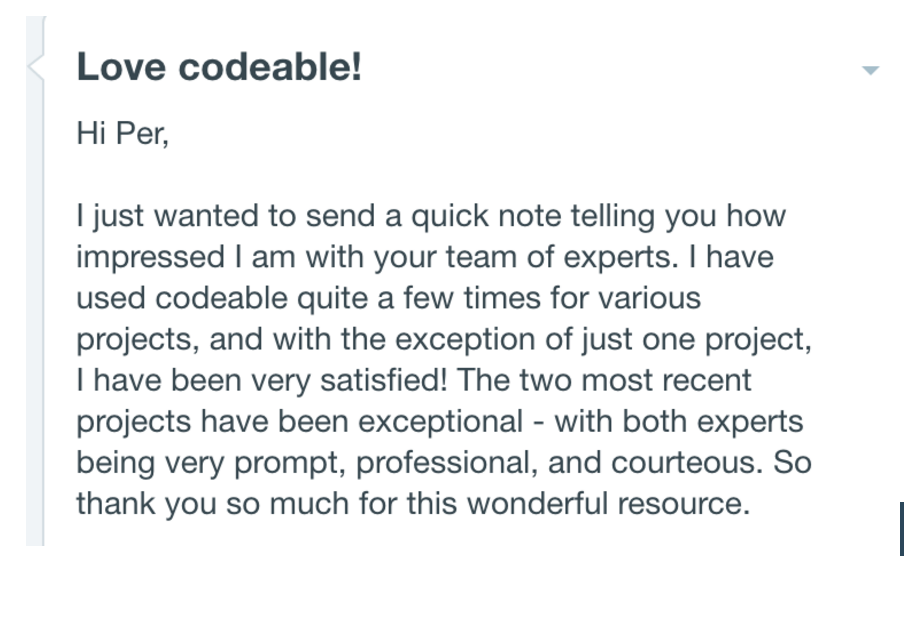Viewport: 918px width, 626px height.
Task: Click the word "projects," starting the fourth line
Action: [x=138, y=340]
